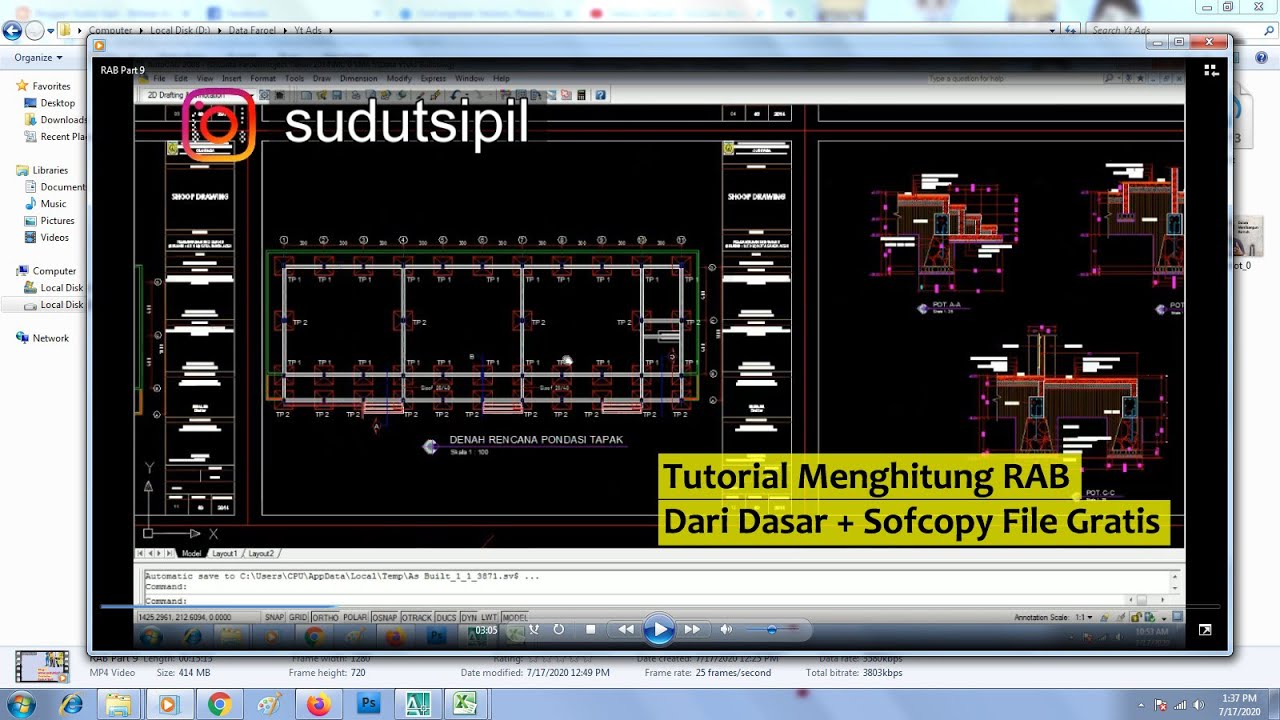The image size is (1280, 720).
Task: Open Paint from the taskbar
Action: tap(269, 704)
